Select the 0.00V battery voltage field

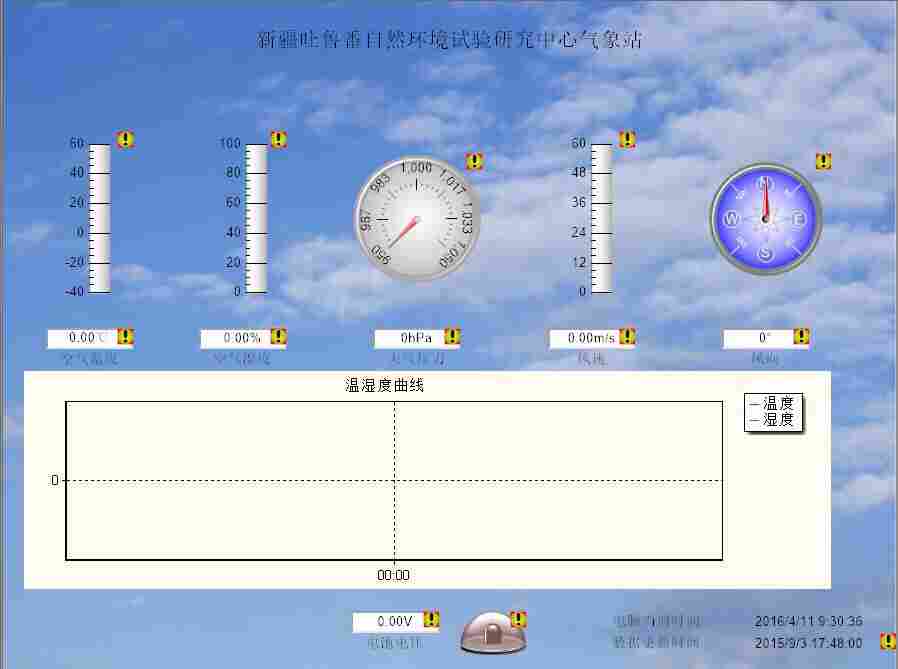click(395, 622)
